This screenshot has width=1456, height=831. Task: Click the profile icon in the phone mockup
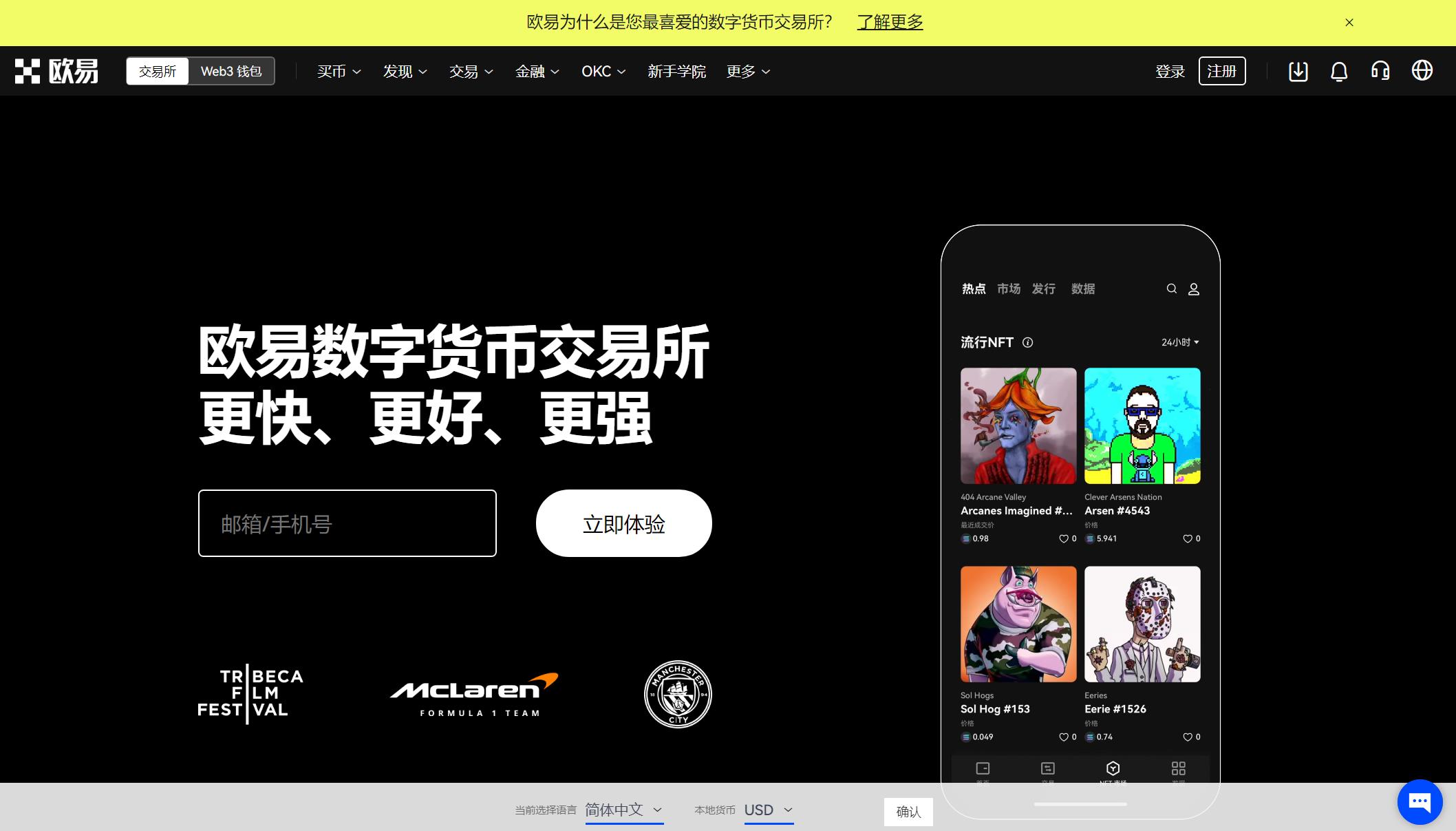(x=1194, y=288)
